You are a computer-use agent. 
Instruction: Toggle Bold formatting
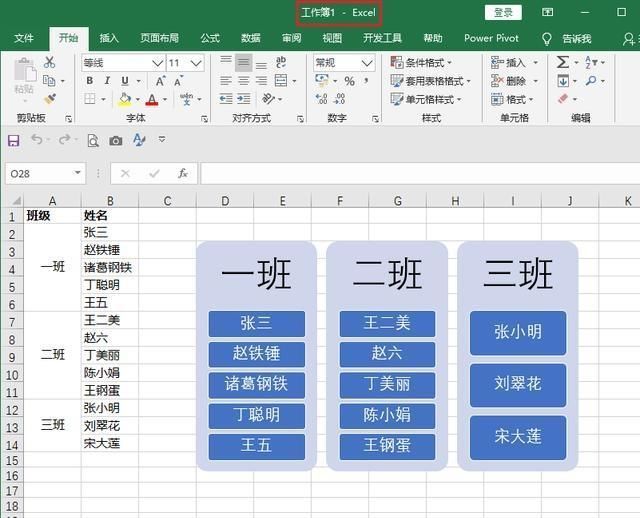coord(90,81)
